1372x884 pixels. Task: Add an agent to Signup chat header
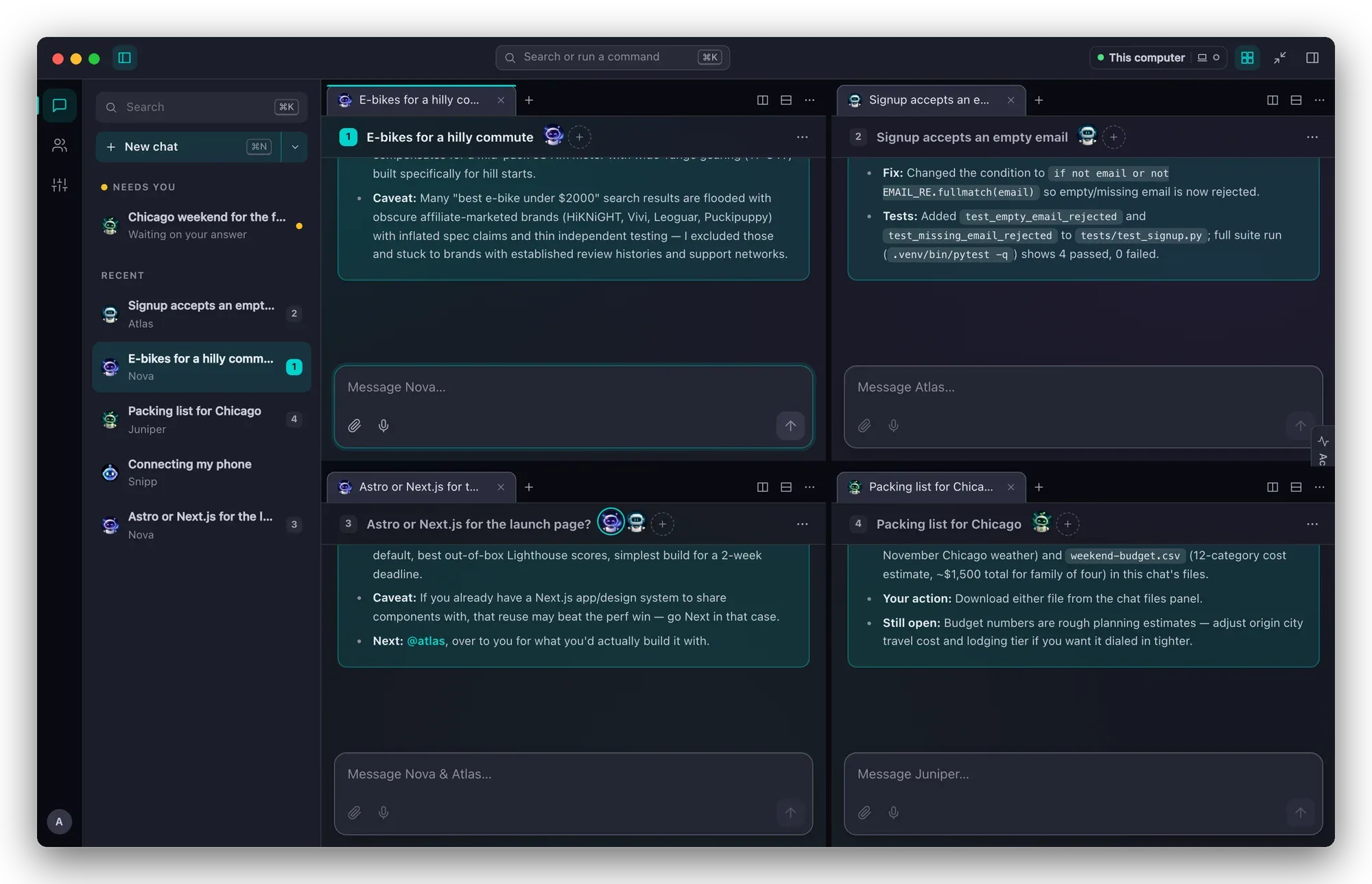click(x=1113, y=137)
